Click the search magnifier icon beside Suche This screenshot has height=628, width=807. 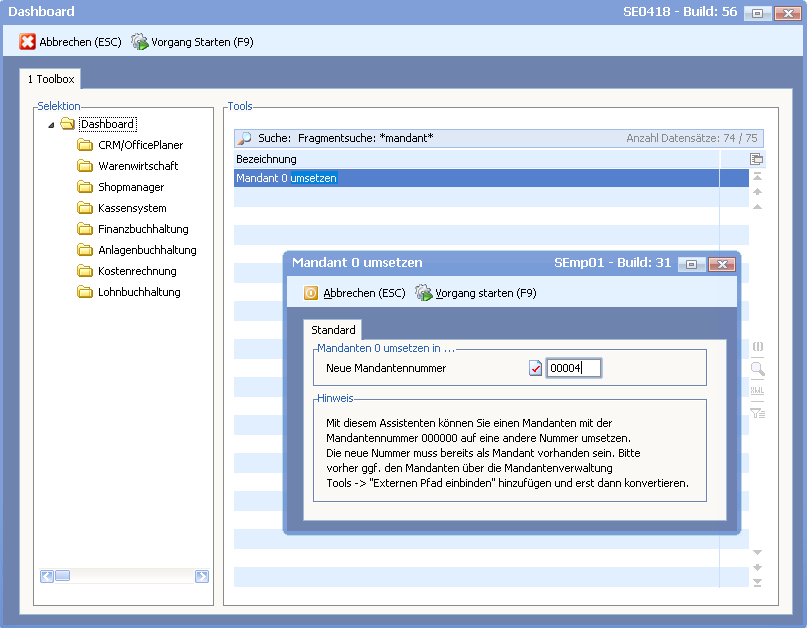244,138
